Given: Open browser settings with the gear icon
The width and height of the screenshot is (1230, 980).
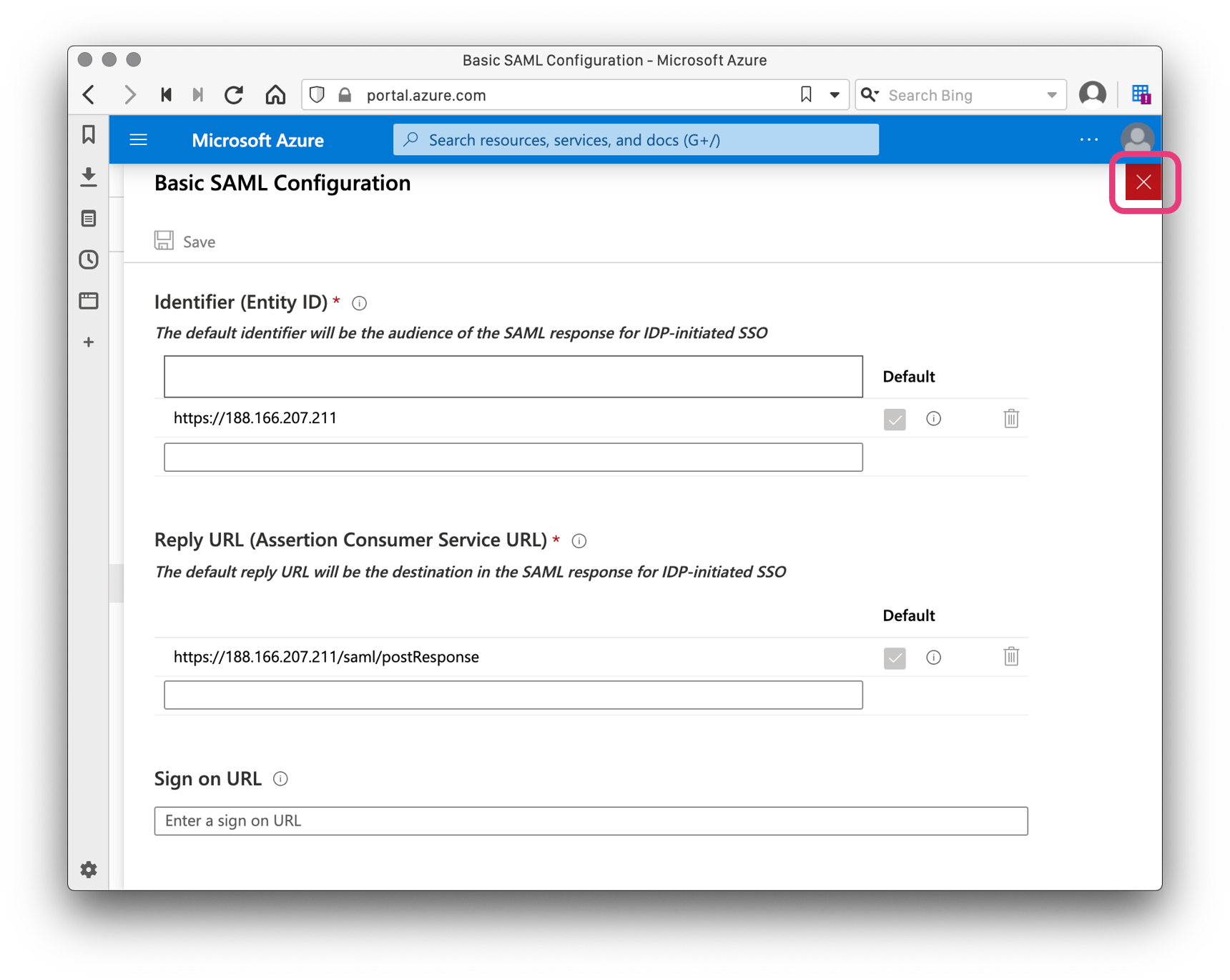Looking at the screenshot, I should point(88,869).
